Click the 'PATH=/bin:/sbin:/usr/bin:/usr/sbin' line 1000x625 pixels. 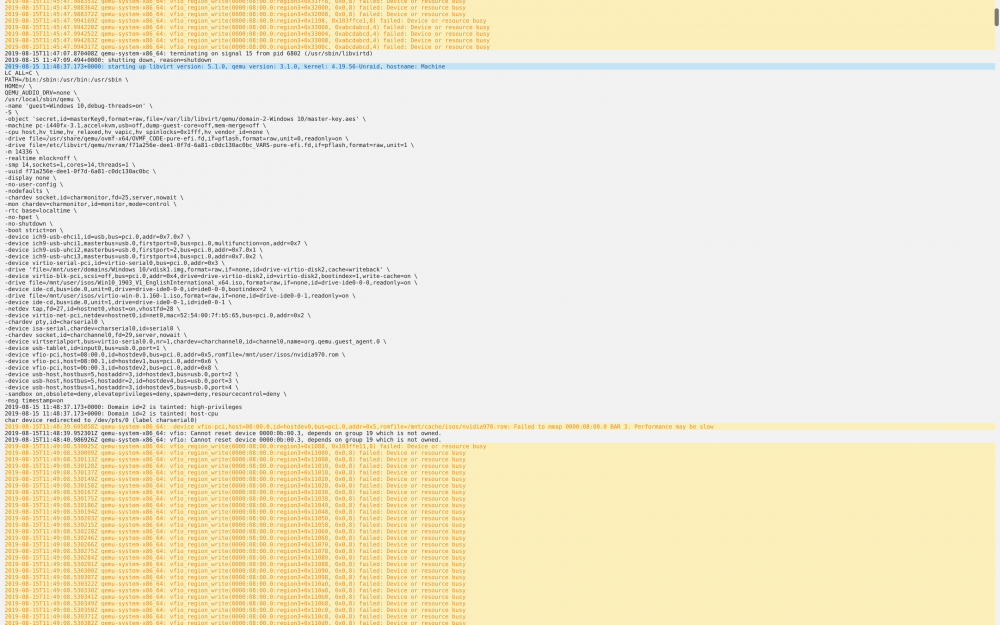pos(66,80)
